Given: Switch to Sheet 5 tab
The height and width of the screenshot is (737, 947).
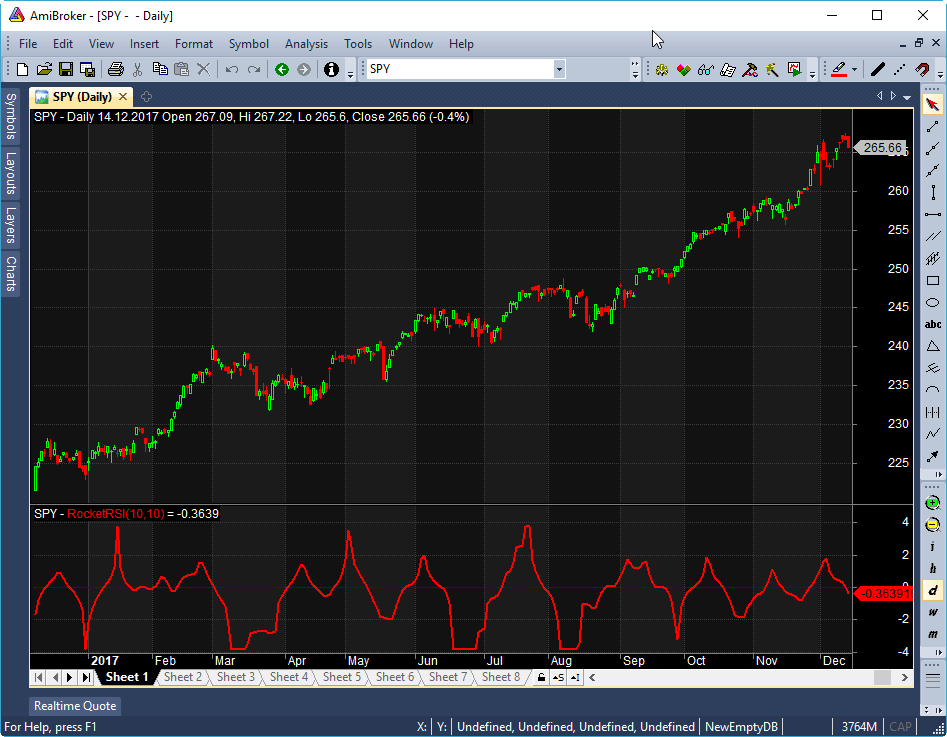Looking at the screenshot, I should coord(342,677).
